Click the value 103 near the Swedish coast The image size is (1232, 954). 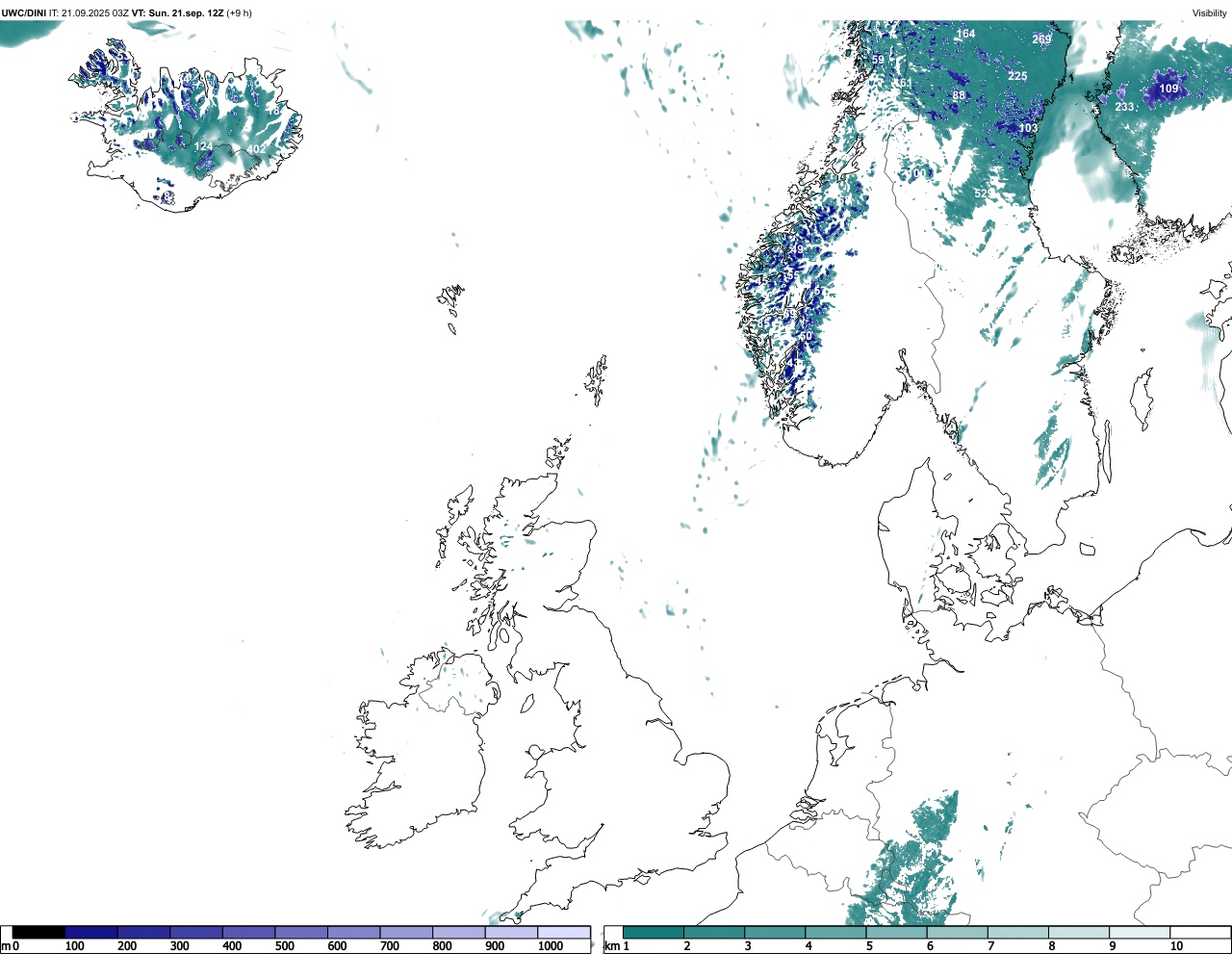click(1028, 128)
